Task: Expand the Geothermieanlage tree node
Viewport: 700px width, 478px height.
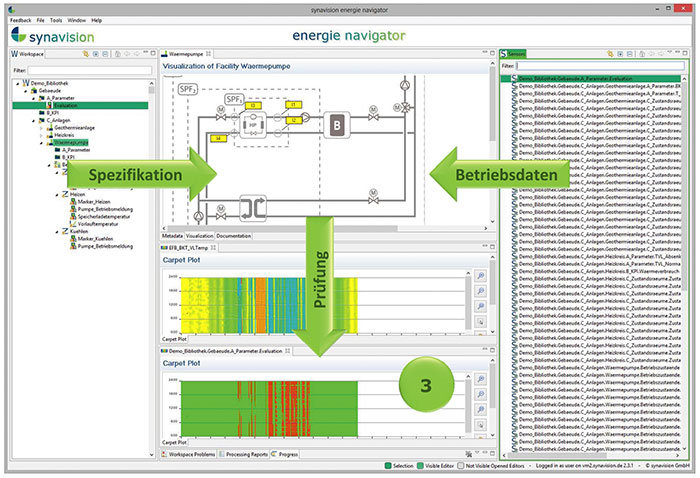Action: 42,128
